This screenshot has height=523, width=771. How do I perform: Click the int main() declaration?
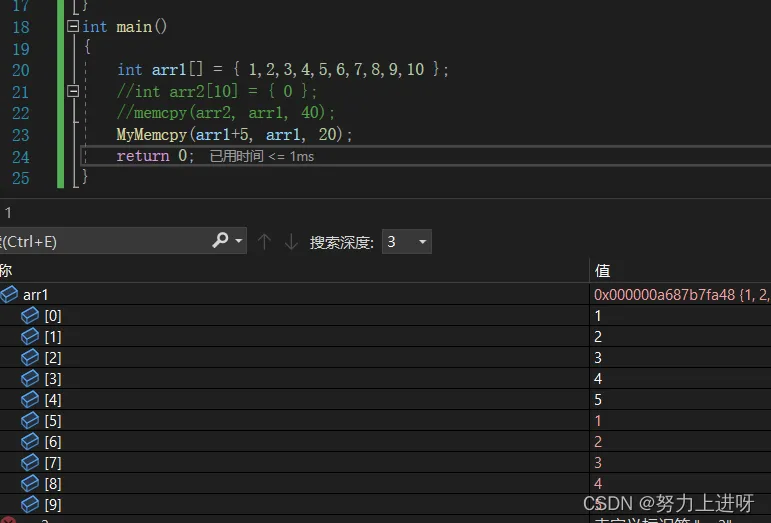click(x=124, y=26)
